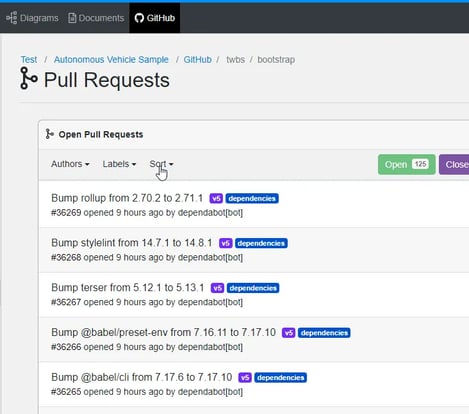Image resolution: width=469 pixels, height=414 pixels.
Task: Open the Autonomous Vehicle Sample breadcrumb
Action: pyautogui.click(x=111, y=60)
